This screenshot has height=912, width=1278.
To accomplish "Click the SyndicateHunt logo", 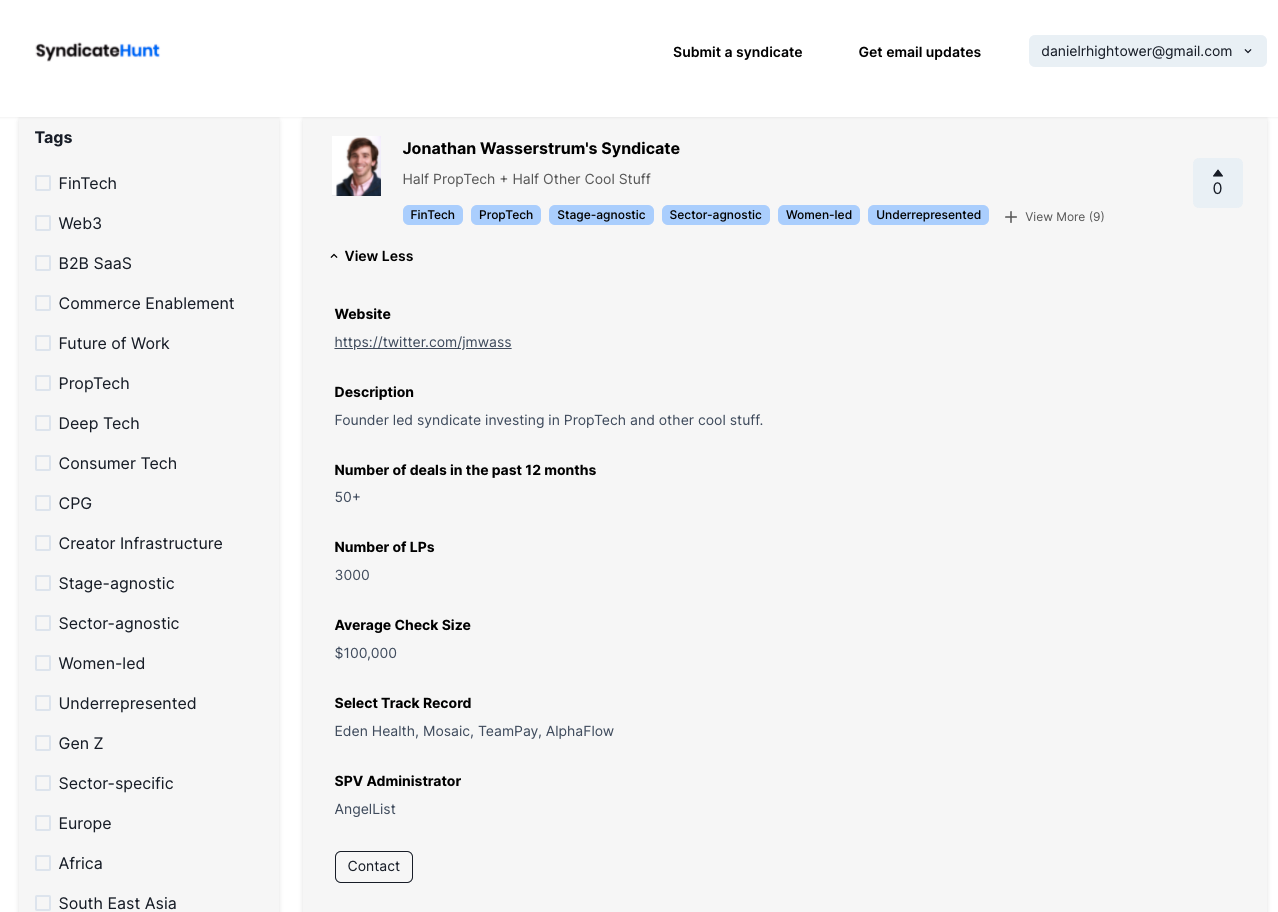I will point(97,50).
